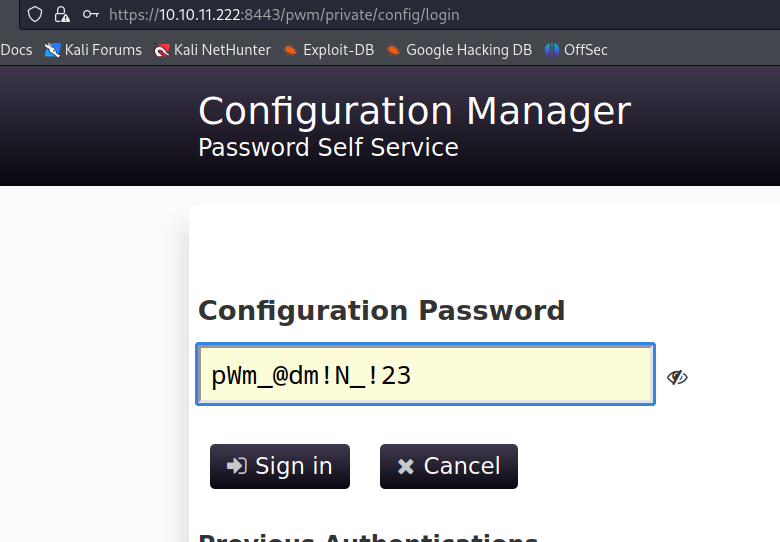Open the Exploit-DB bookmark
This screenshot has height=542, width=780.
[329, 49]
